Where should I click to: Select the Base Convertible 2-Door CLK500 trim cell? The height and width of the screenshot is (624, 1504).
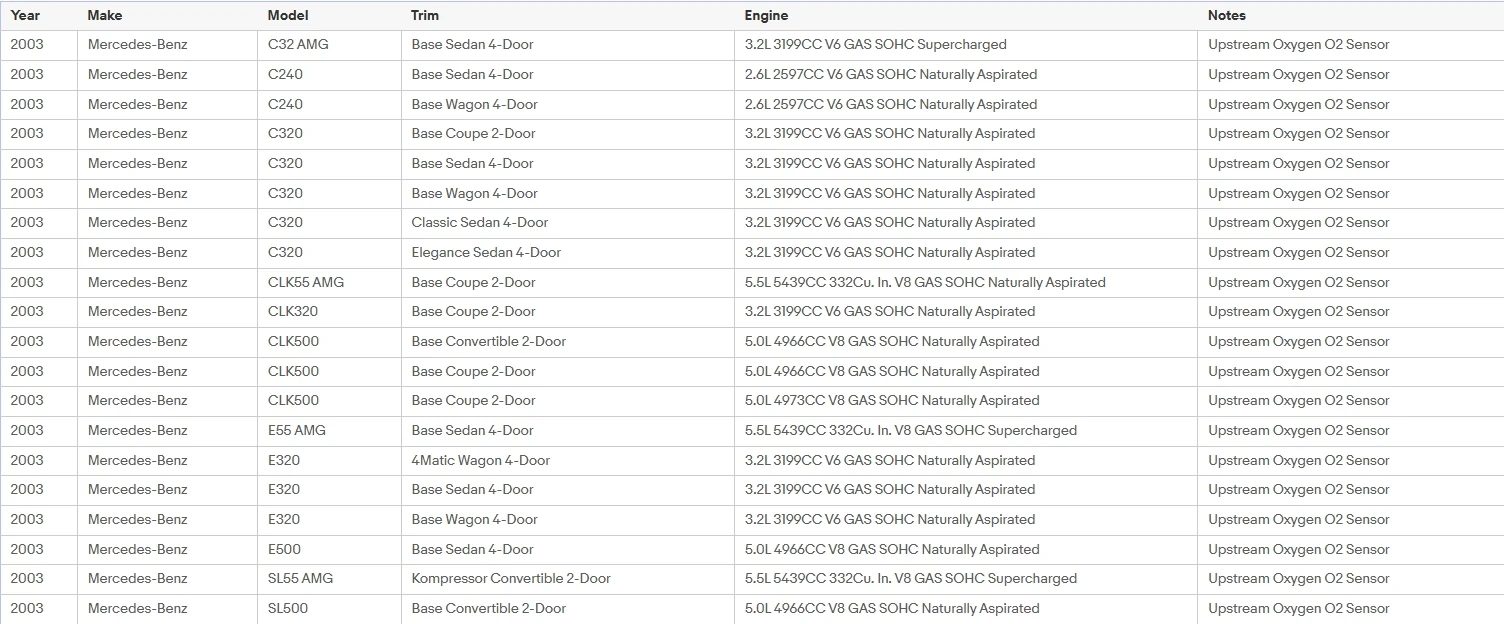(x=567, y=342)
